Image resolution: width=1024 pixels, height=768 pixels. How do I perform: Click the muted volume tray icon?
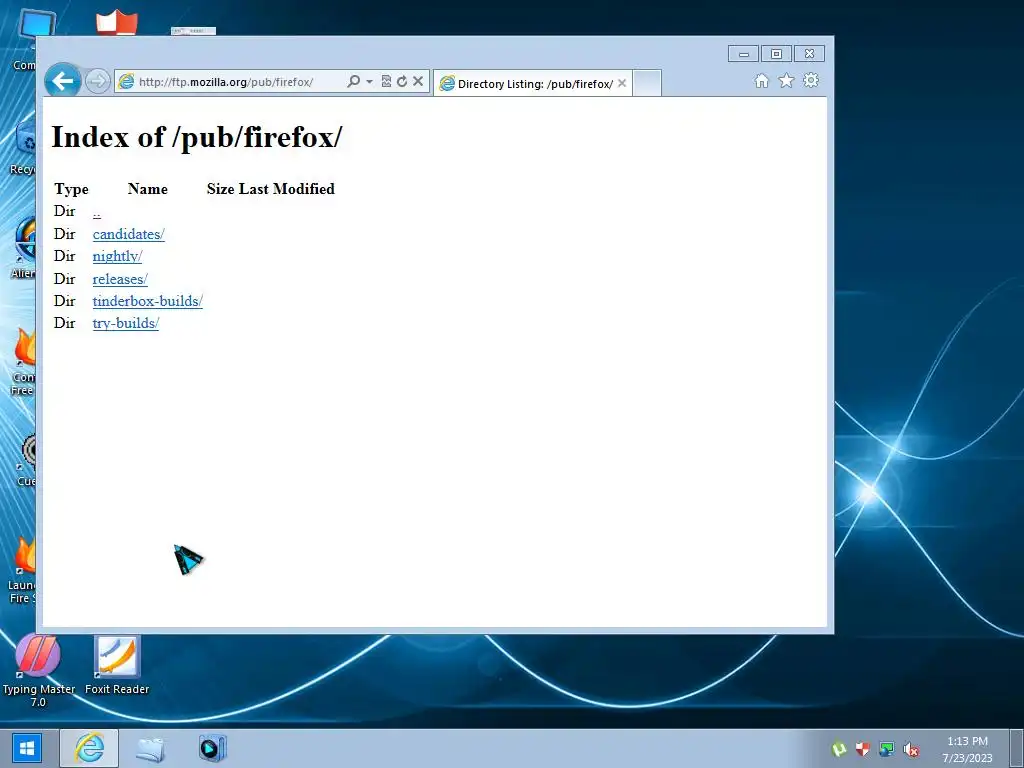pos(911,750)
